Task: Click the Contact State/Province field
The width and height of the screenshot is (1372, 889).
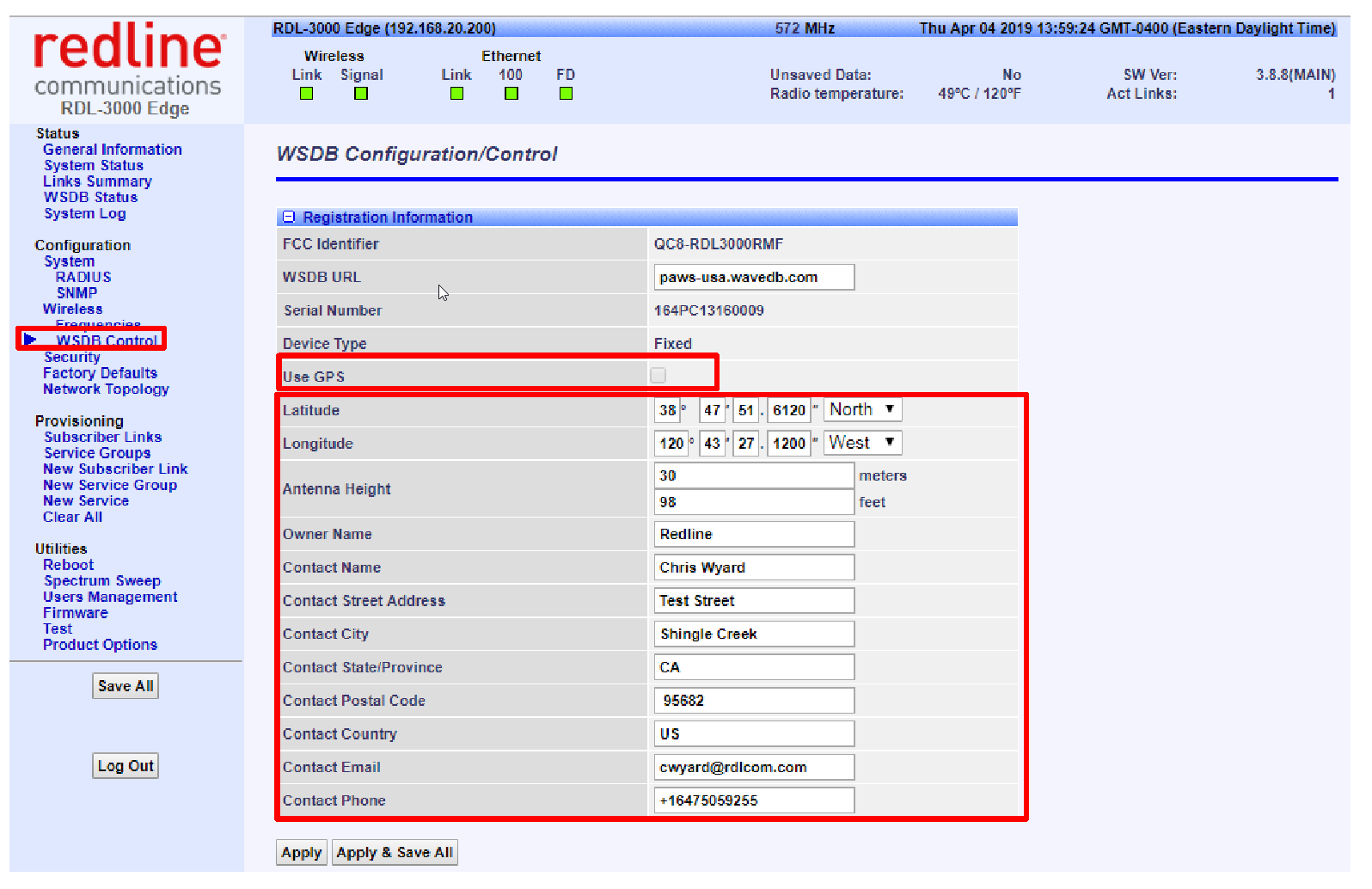Action: click(x=754, y=668)
